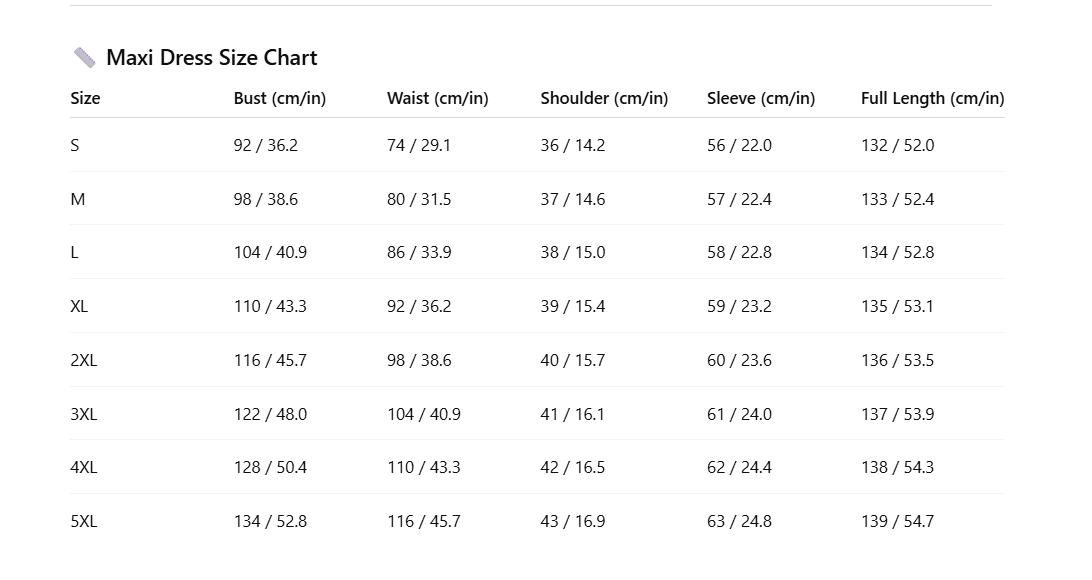Select the 5XL row label
Image resolution: width=1092 pixels, height=580 pixels.
(83, 521)
